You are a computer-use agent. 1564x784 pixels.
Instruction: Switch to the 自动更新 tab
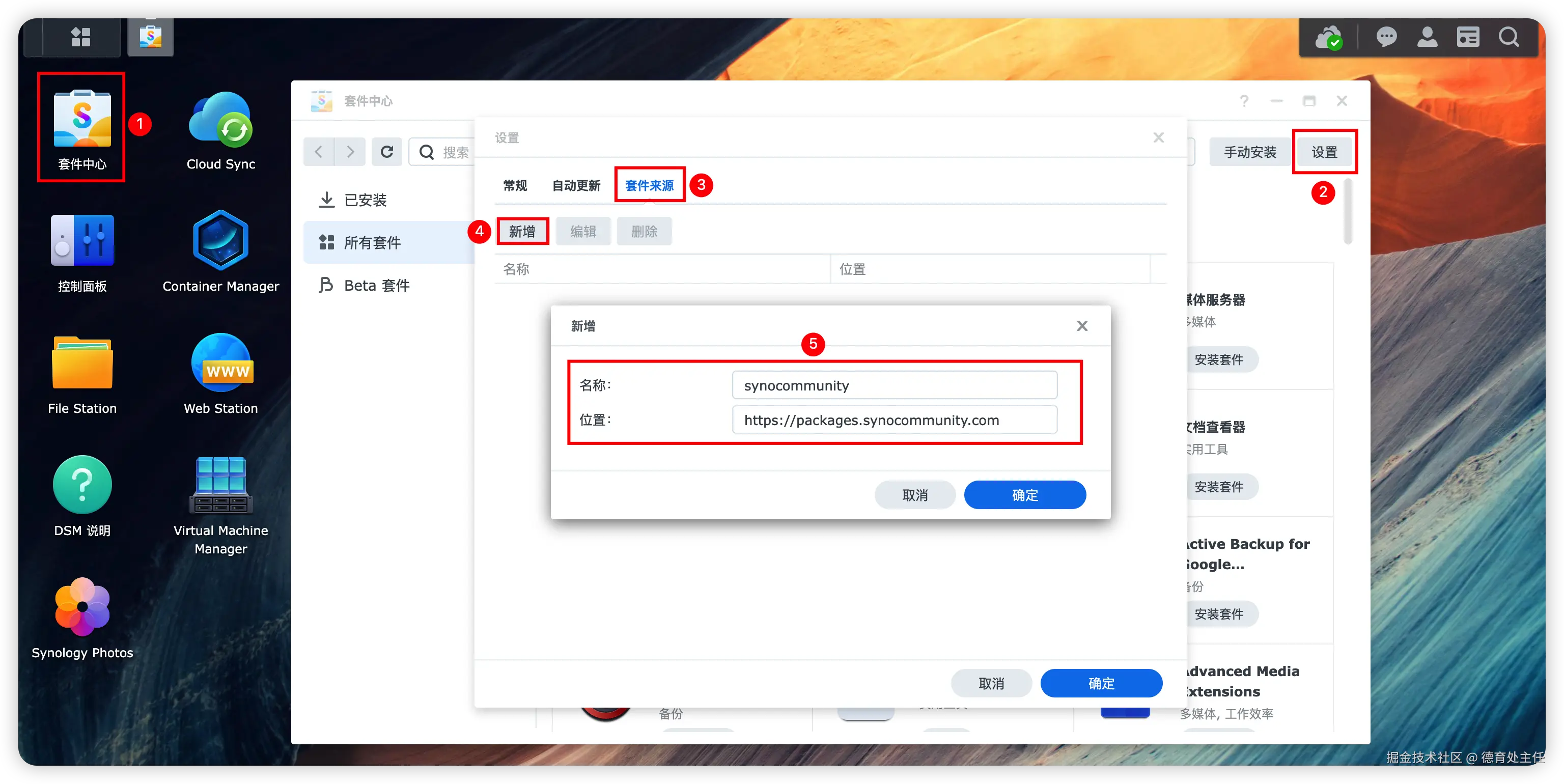pyautogui.click(x=576, y=185)
